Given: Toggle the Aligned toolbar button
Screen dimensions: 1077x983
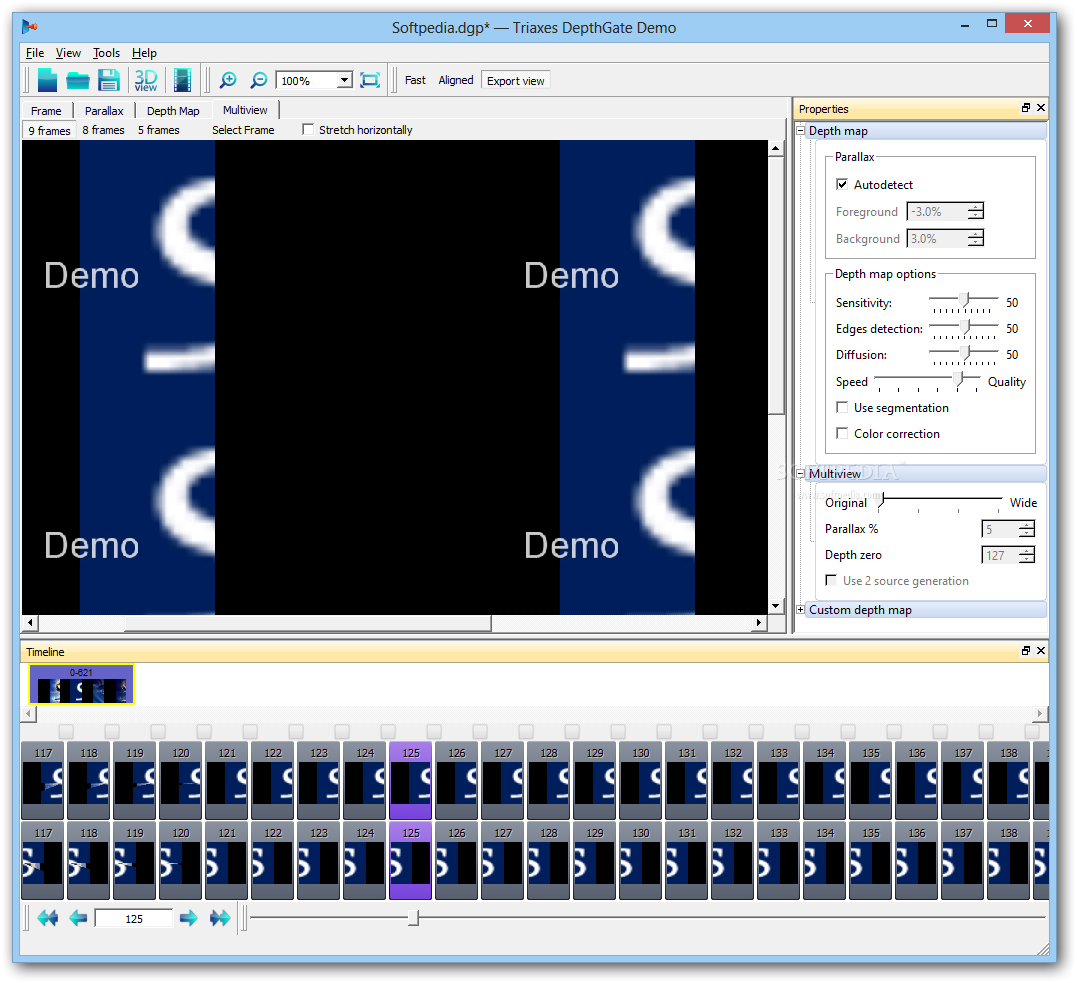Looking at the screenshot, I should (456, 80).
